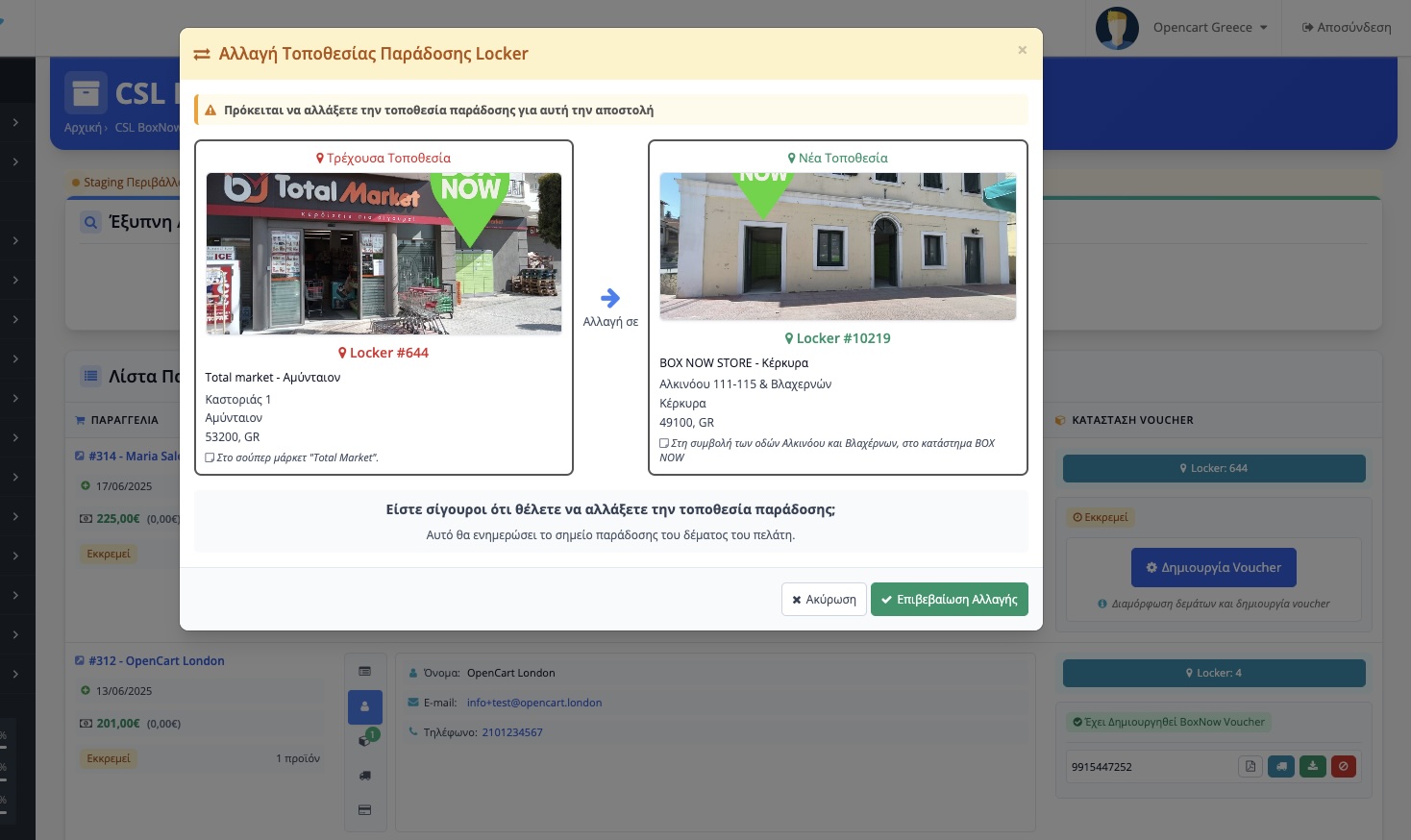1411x840 pixels.
Task: Confirm the locker change with Επιβεβαίωση Αλλαγής
Action: click(x=950, y=599)
